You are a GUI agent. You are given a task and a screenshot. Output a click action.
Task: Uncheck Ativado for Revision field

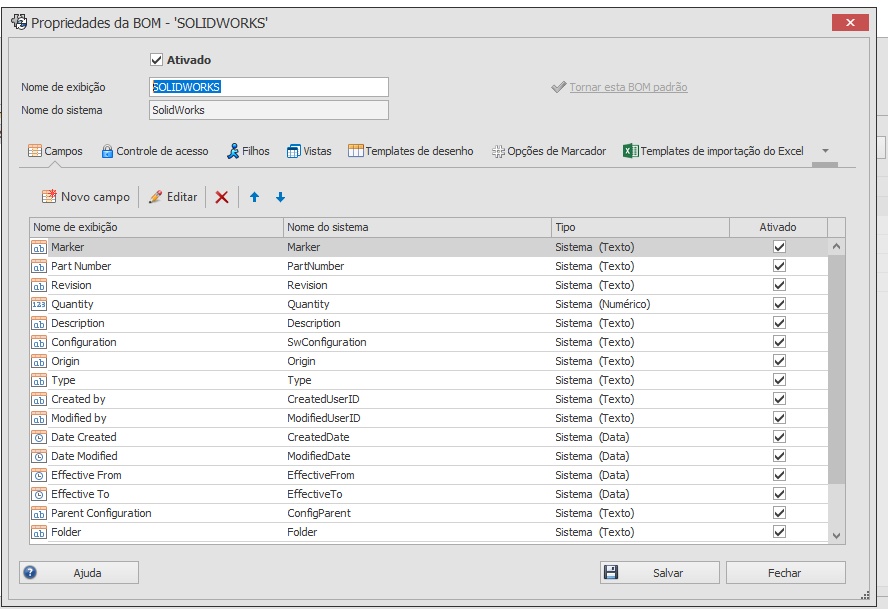[x=779, y=285]
